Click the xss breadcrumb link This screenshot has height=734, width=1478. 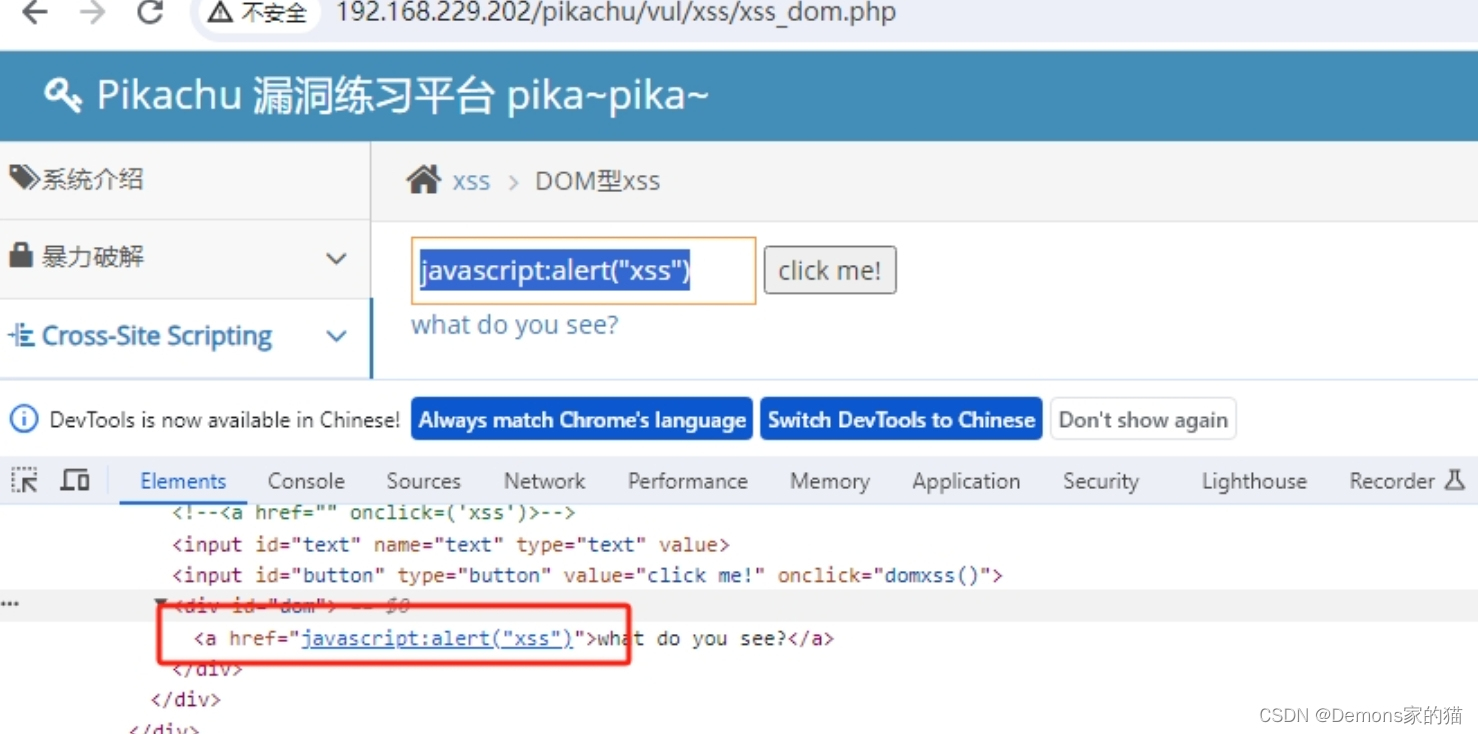pos(471,182)
